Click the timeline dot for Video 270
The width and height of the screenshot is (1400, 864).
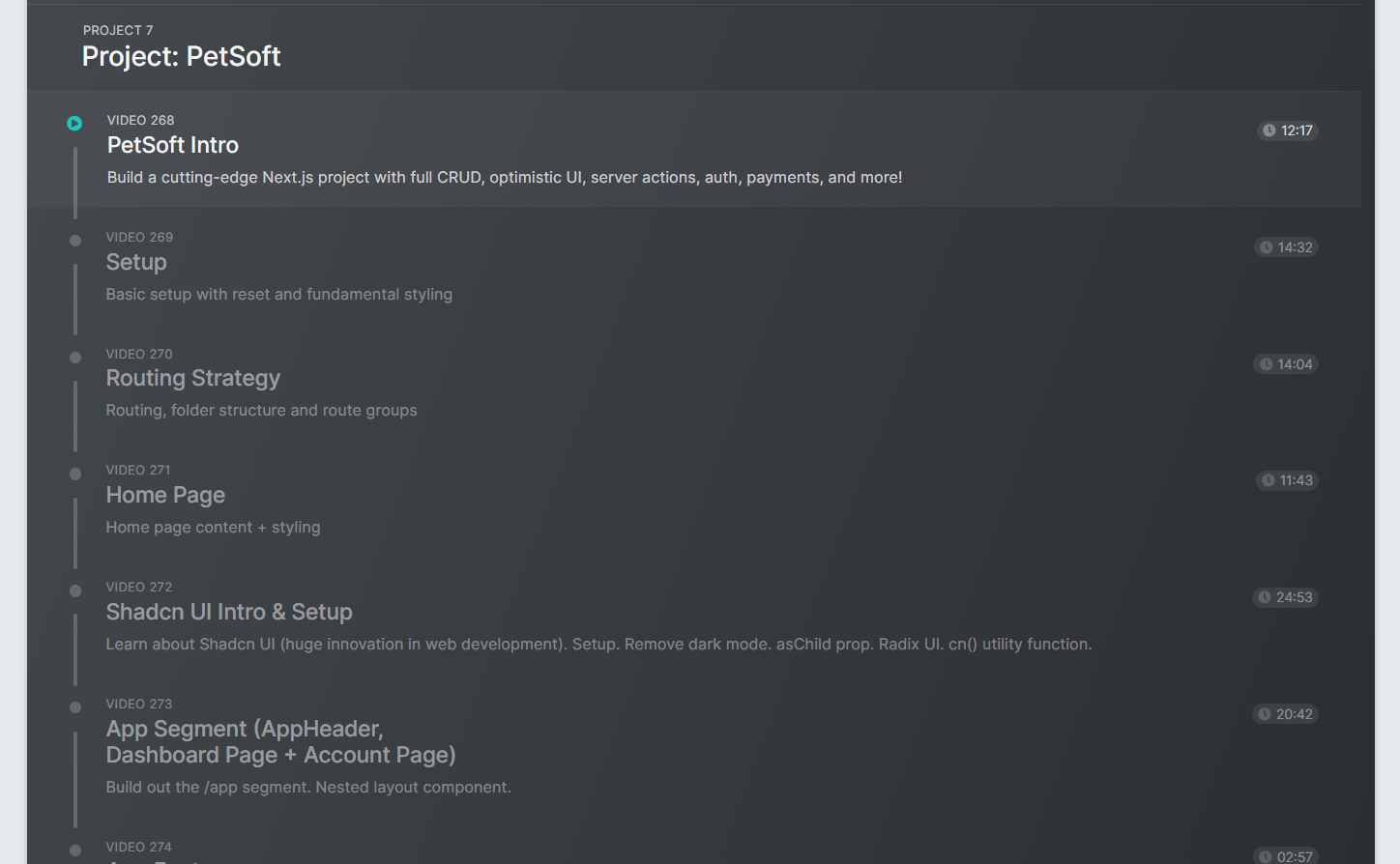(x=75, y=358)
